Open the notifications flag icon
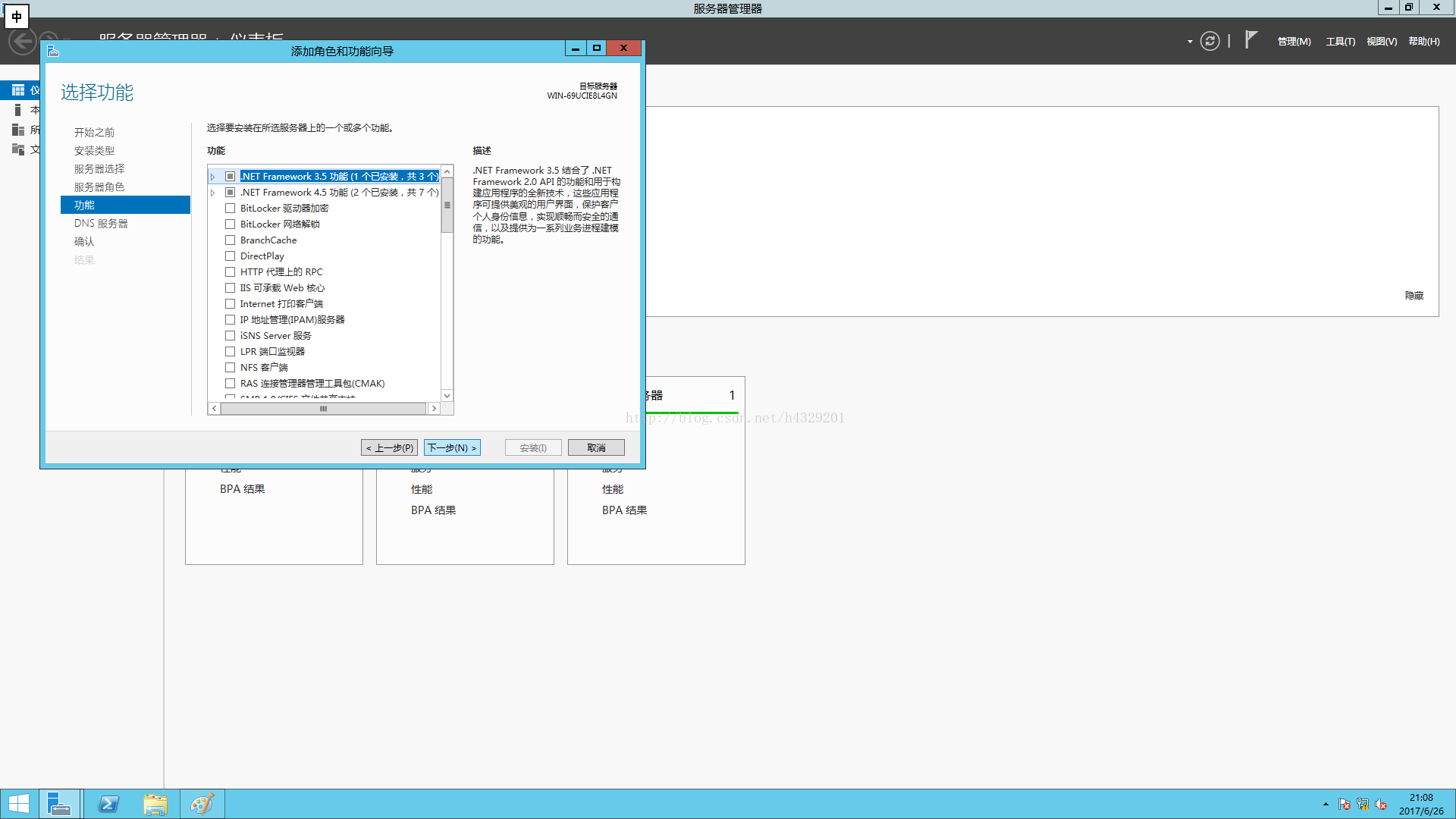This screenshot has height=819, width=1456. (1251, 40)
